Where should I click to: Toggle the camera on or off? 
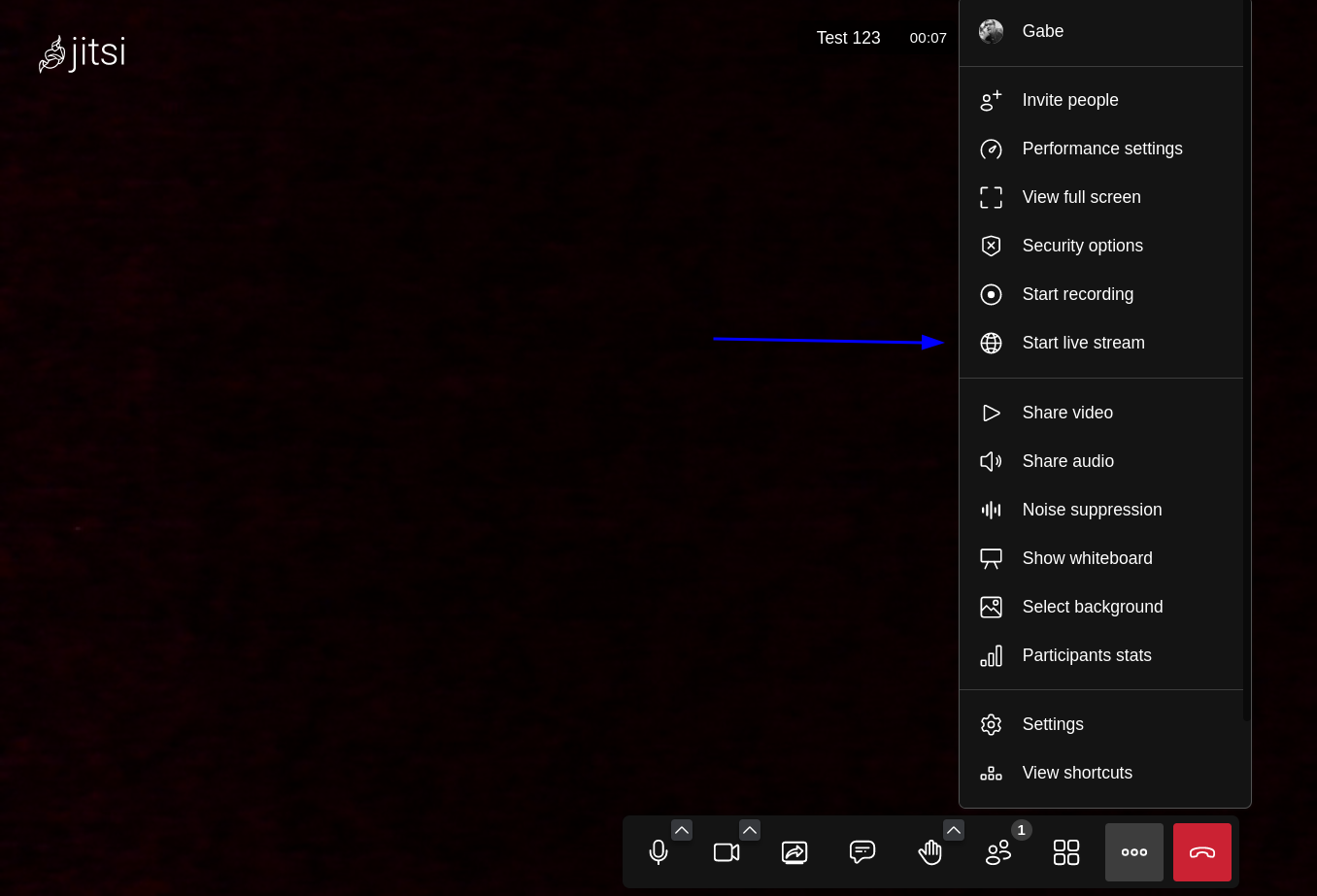coord(726,852)
